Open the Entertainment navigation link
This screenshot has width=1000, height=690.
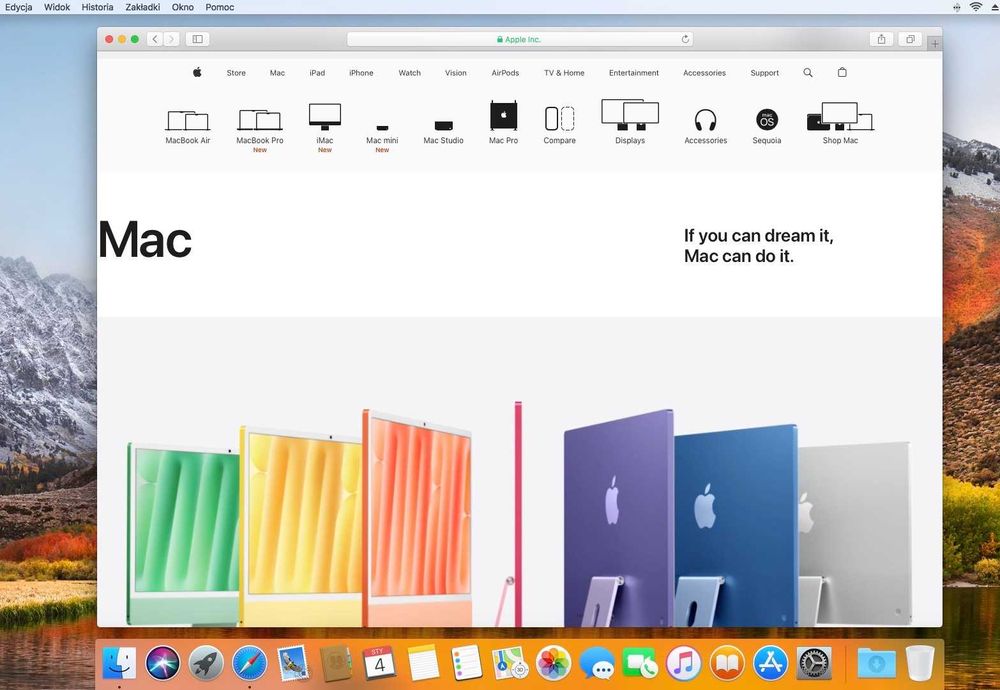(x=634, y=73)
